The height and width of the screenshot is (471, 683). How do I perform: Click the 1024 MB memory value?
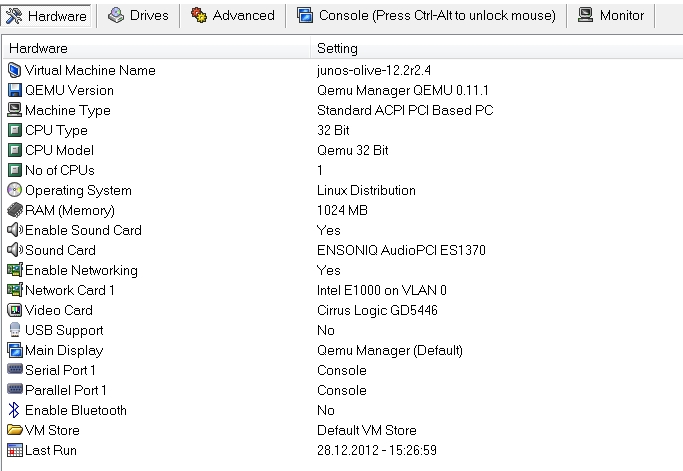tap(342, 211)
